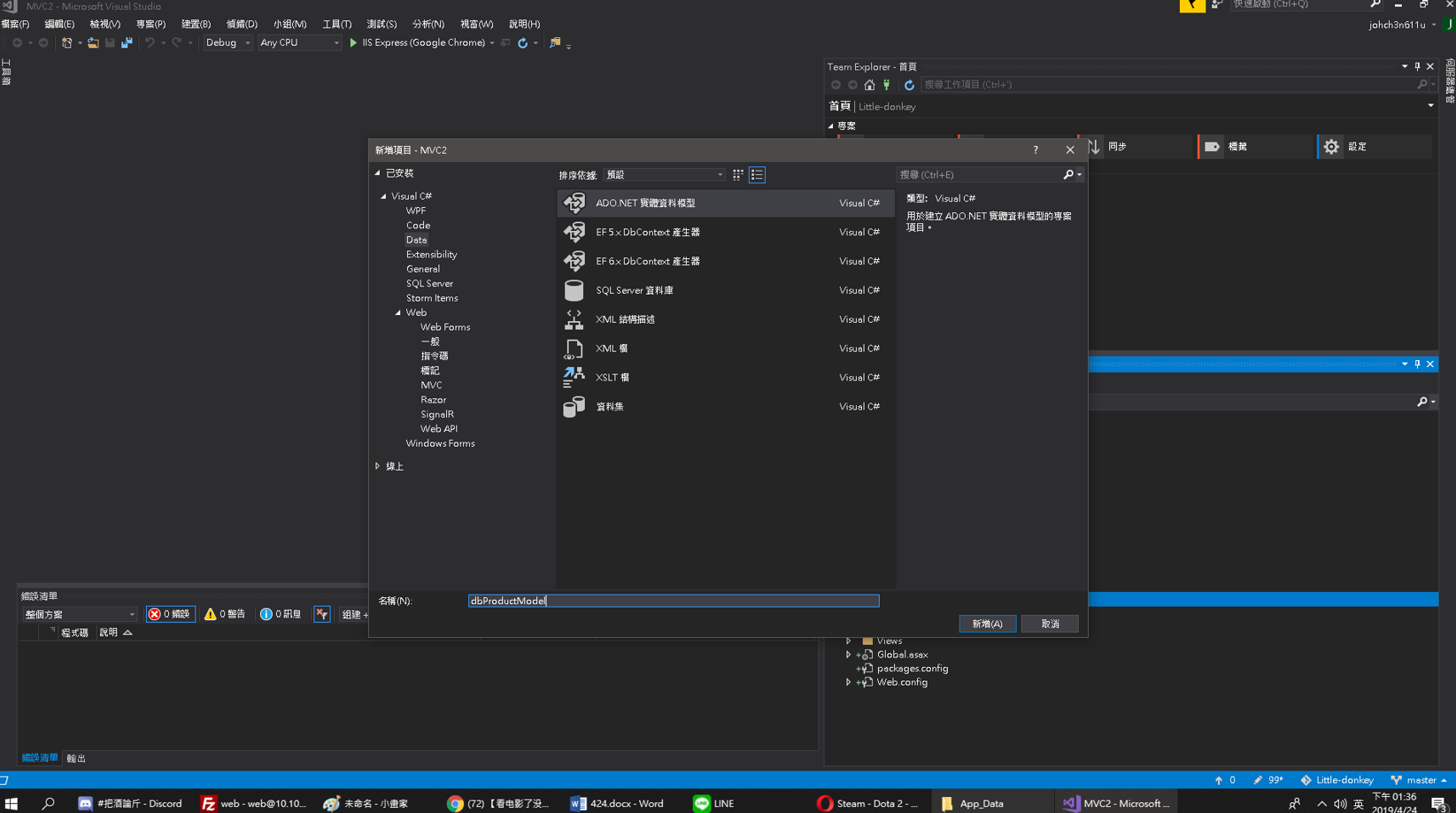1456x813 pixels.
Task: Select ADO.NET entity data model template
Action: click(x=725, y=203)
